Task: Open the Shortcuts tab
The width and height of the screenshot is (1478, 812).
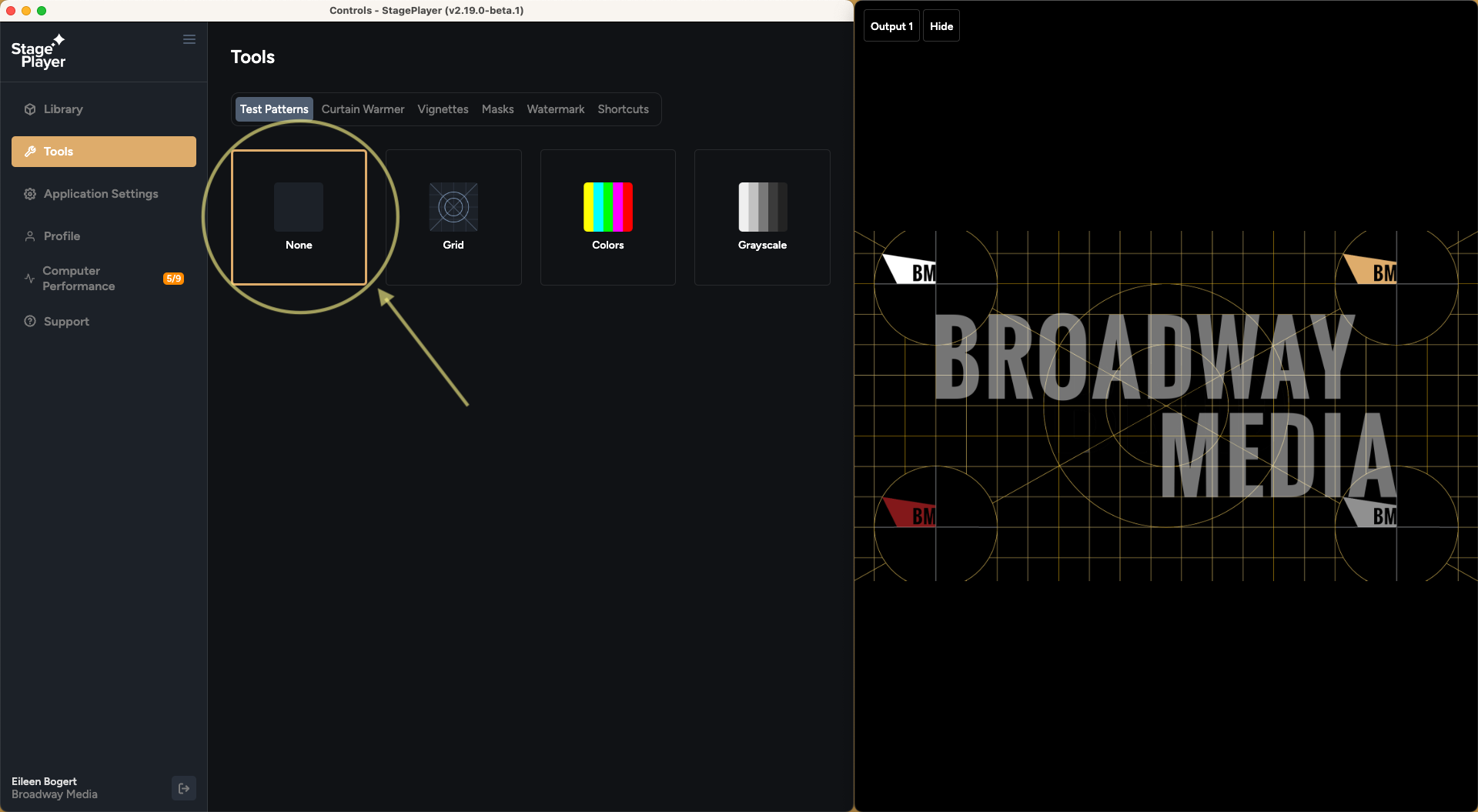Action: click(x=623, y=109)
